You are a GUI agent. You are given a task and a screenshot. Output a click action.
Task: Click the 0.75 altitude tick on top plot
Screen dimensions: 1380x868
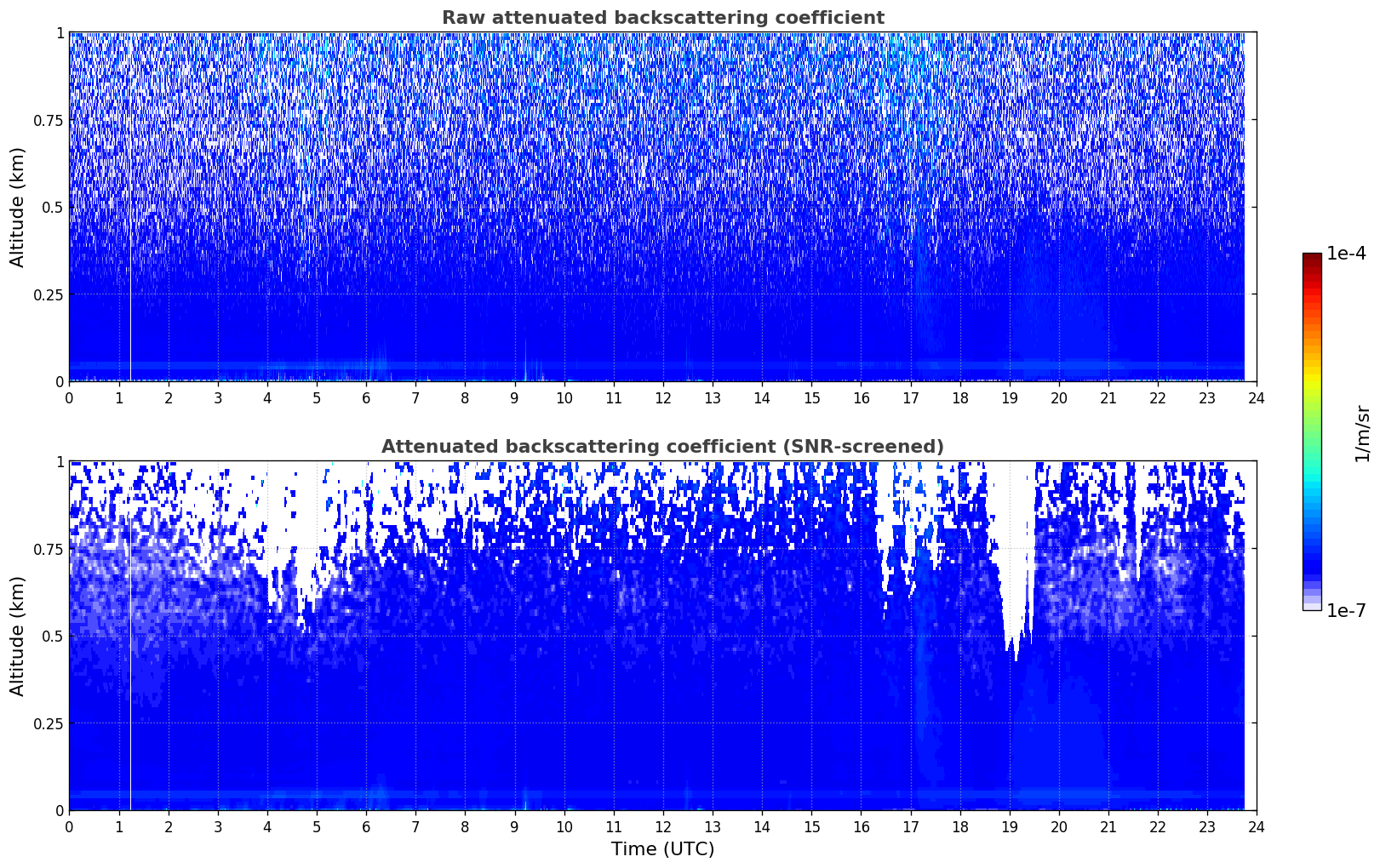click(x=49, y=121)
